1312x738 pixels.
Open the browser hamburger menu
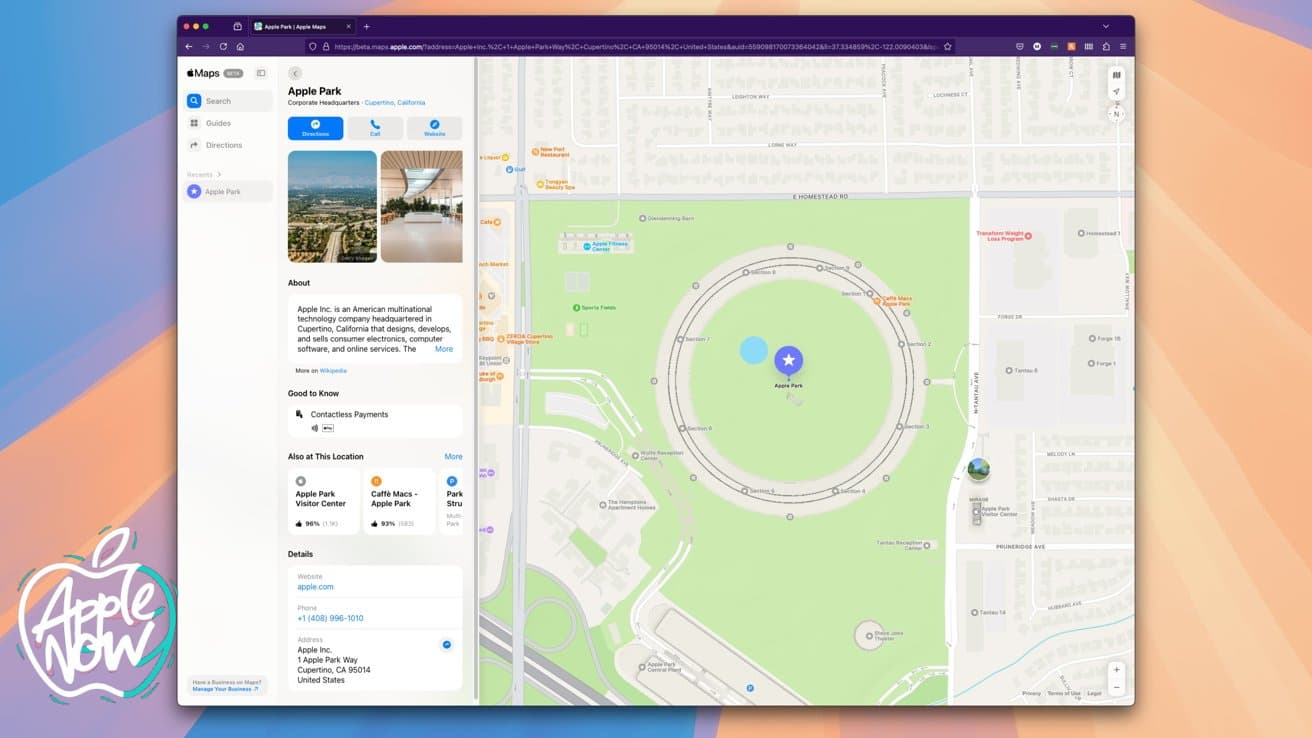click(1123, 46)
